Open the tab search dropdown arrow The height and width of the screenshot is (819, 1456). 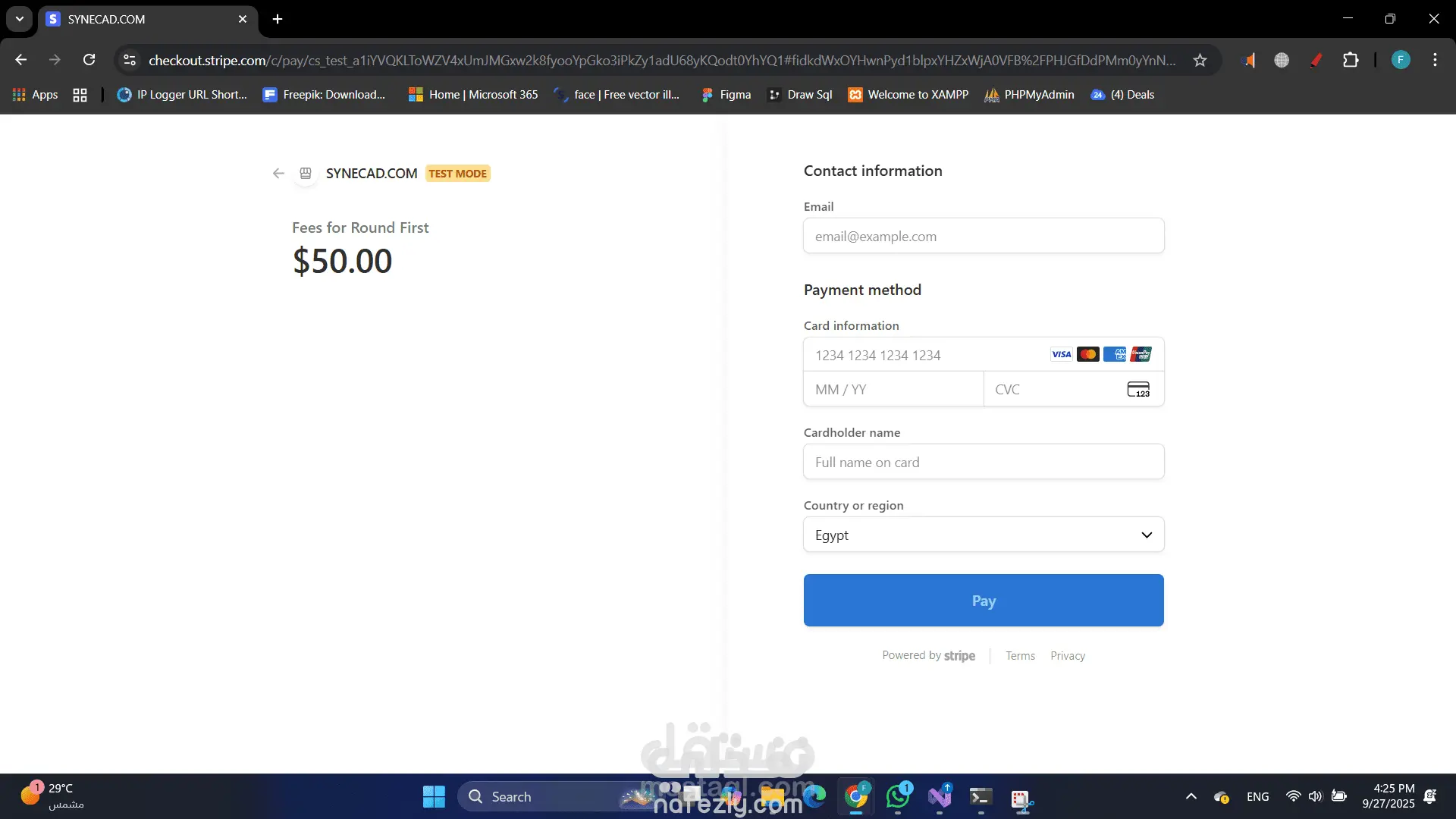[x=20, y=19]
